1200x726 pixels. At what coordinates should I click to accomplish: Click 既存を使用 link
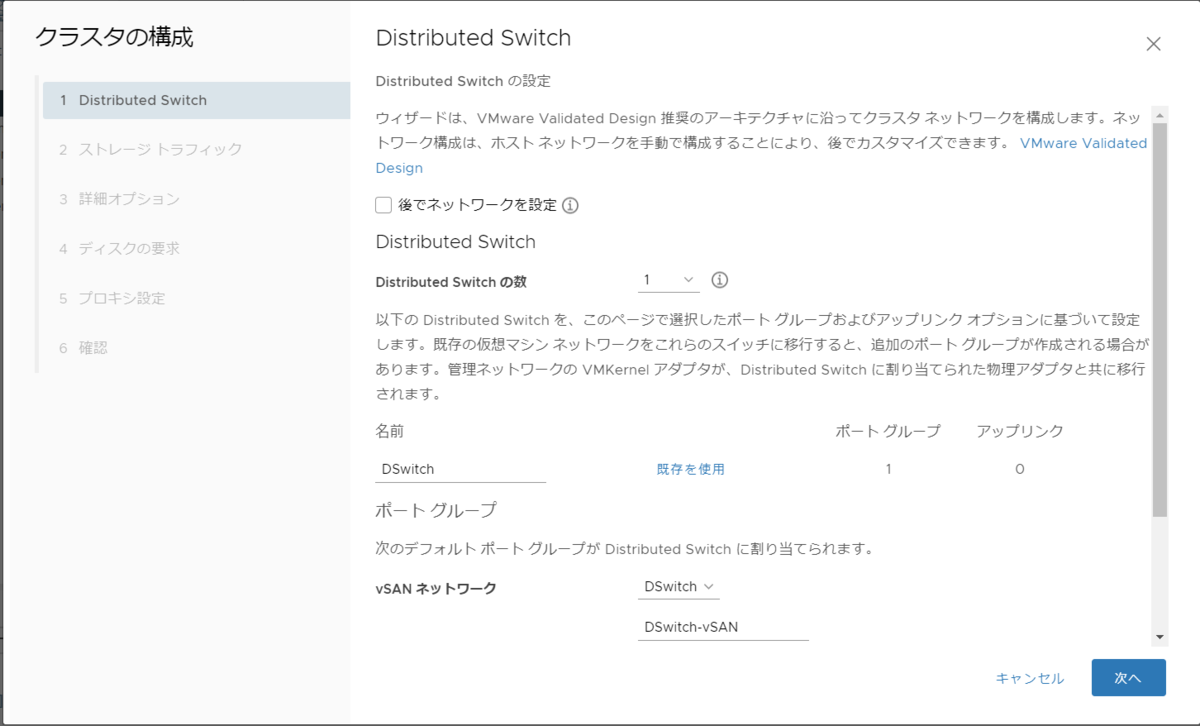[x=690, y=469]
